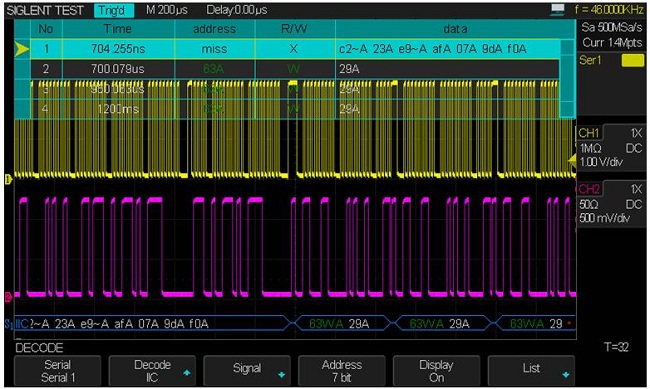Change Address 7 bit setting
The image size is (650, 389).
coord(342,370)
